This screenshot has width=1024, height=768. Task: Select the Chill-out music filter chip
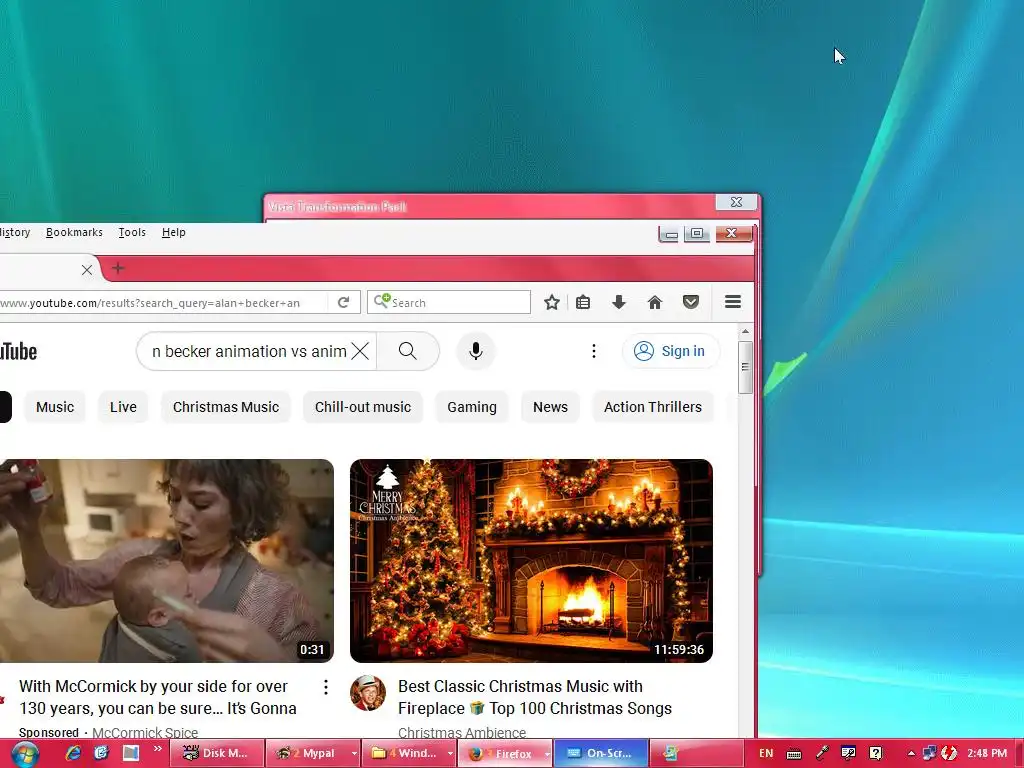click(x=363, y=407)
